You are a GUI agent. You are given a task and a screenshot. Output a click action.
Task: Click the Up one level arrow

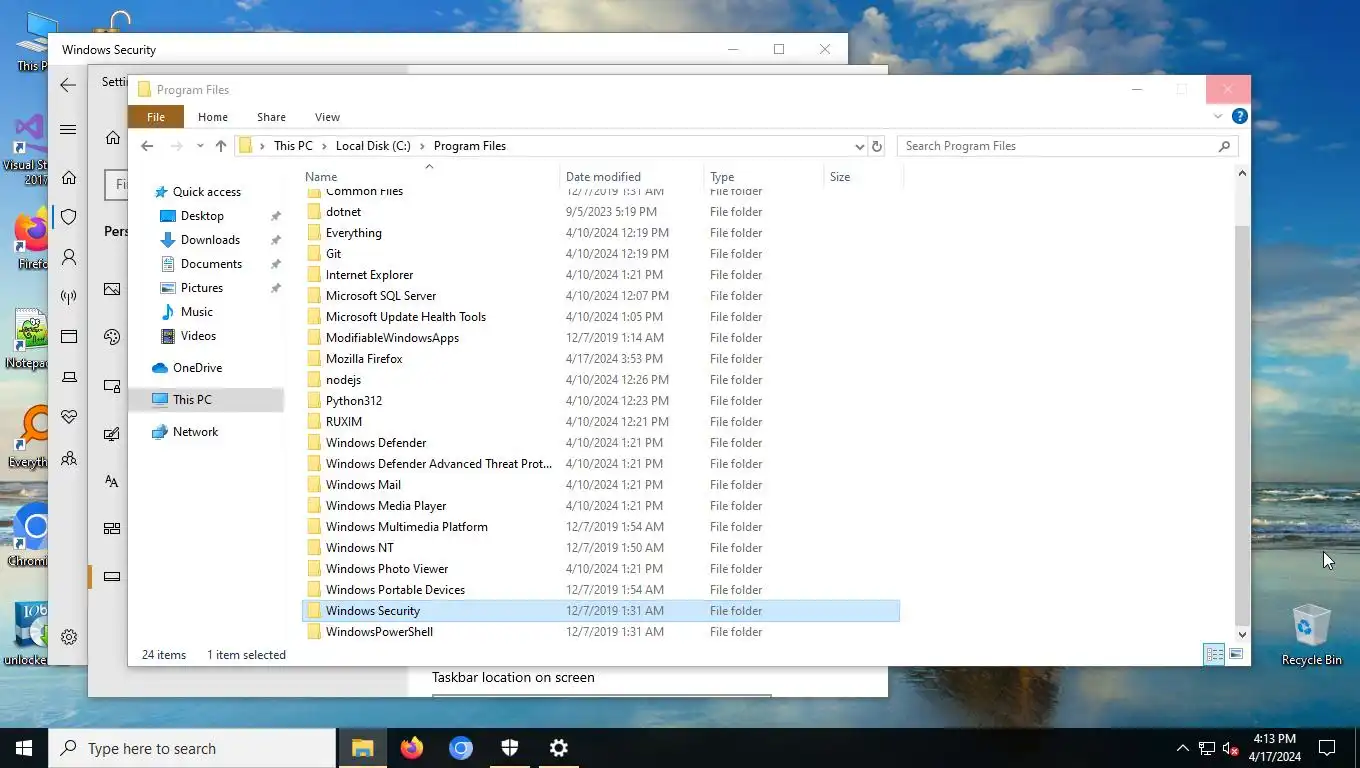[221, 146]
